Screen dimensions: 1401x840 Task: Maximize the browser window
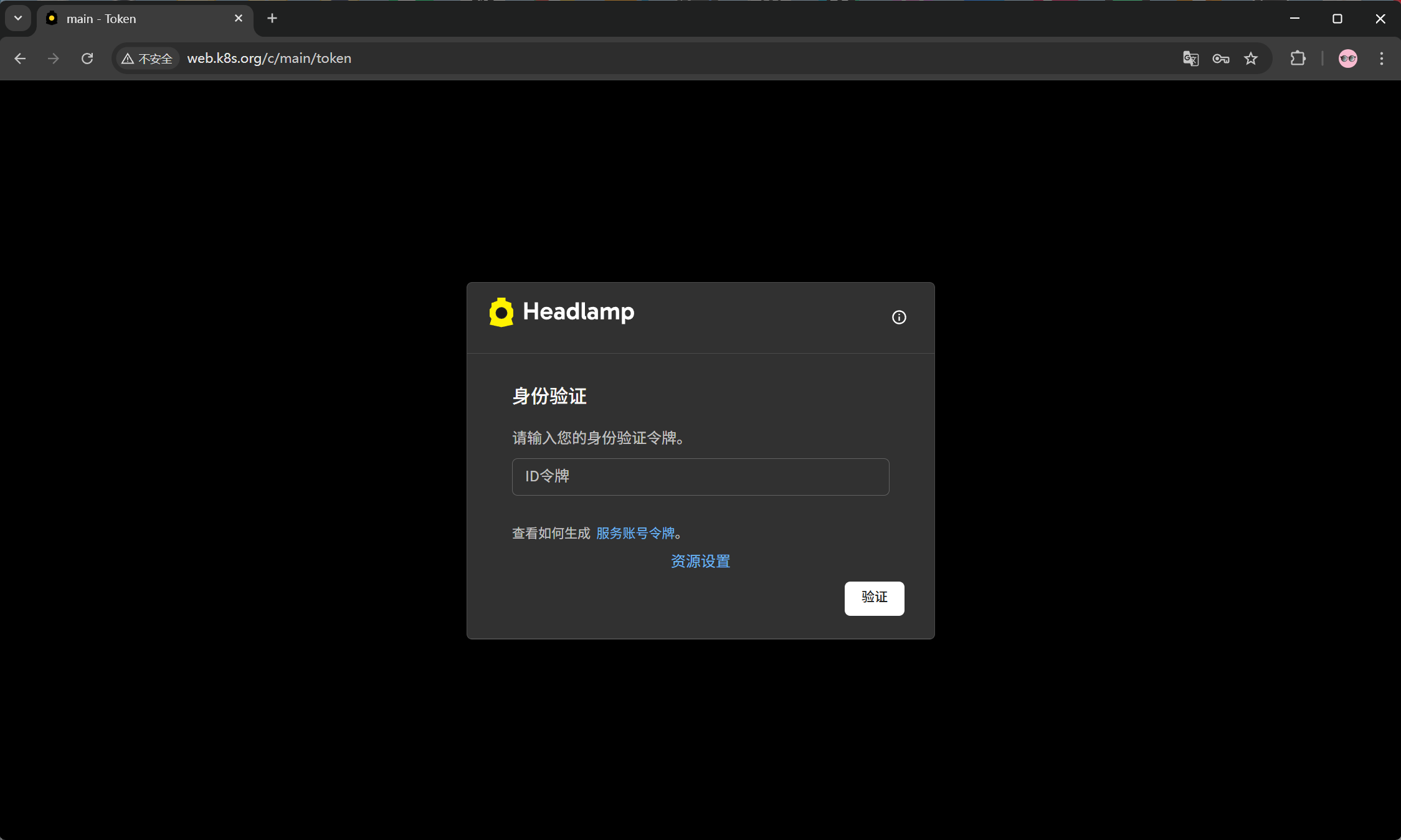1337,19
